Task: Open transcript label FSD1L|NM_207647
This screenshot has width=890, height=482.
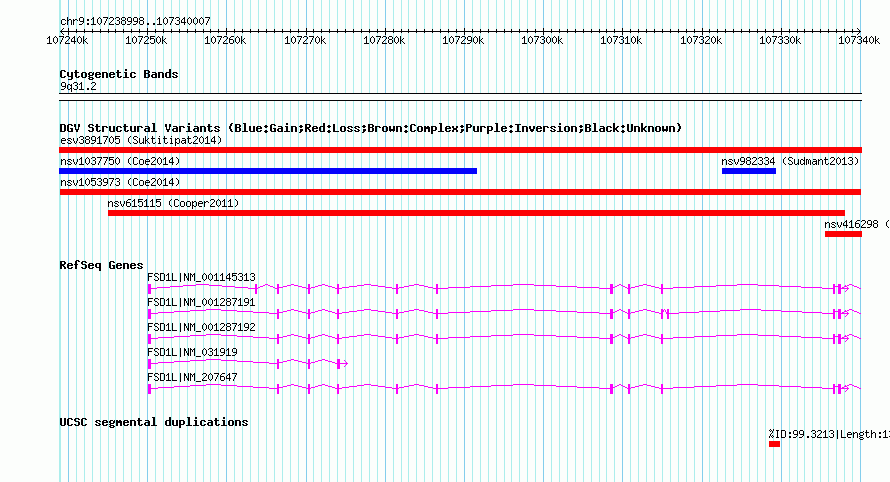Action: tap(192, 377)
